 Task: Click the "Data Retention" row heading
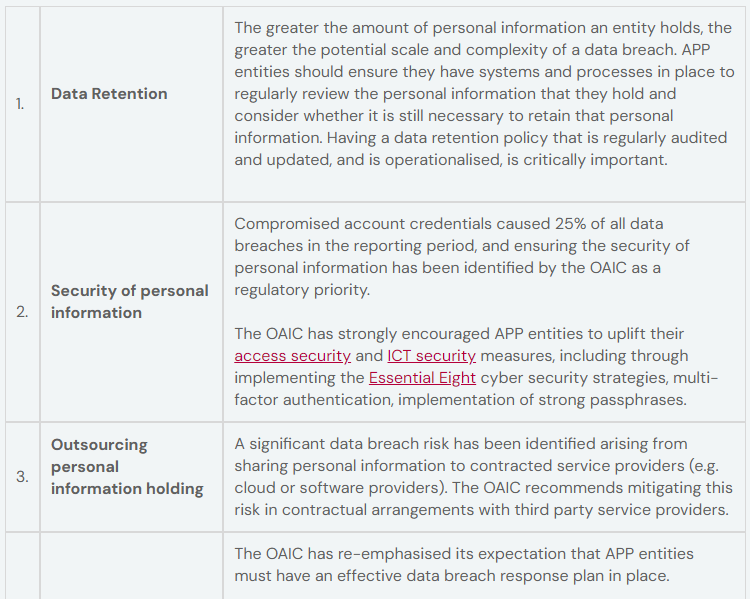[x=109, y=94]
